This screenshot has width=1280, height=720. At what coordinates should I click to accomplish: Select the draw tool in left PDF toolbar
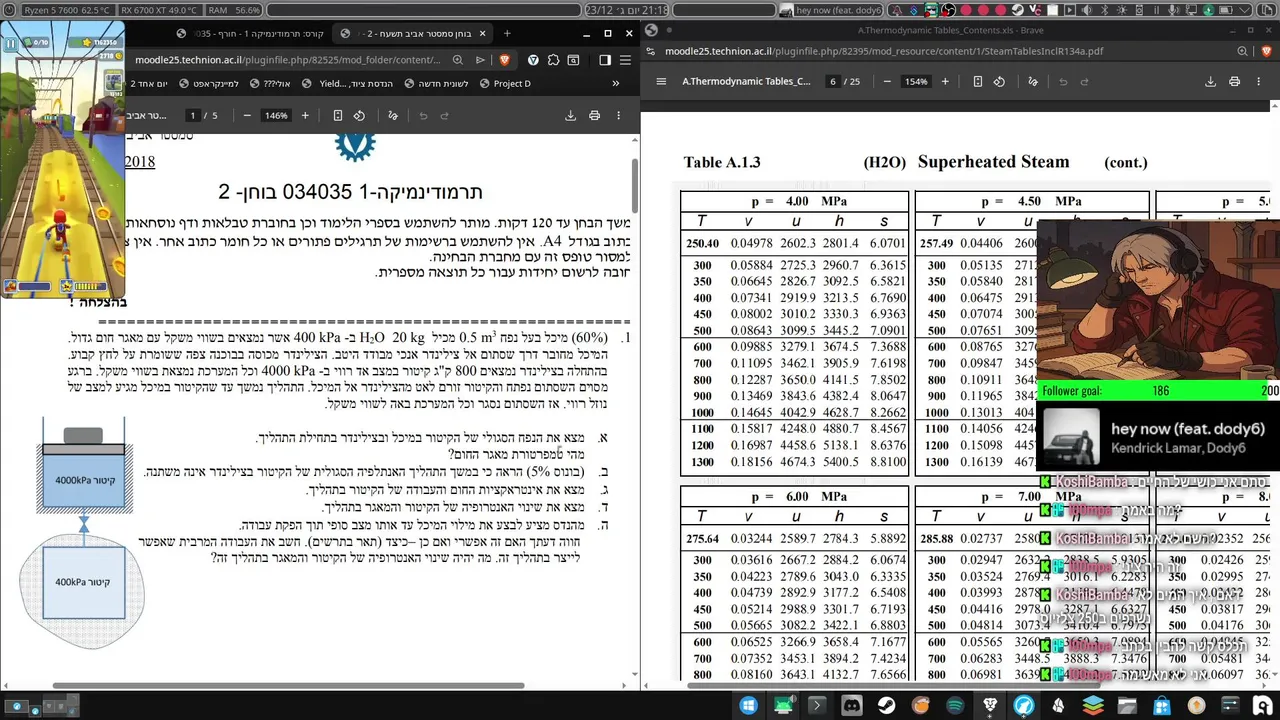point(392,116)
